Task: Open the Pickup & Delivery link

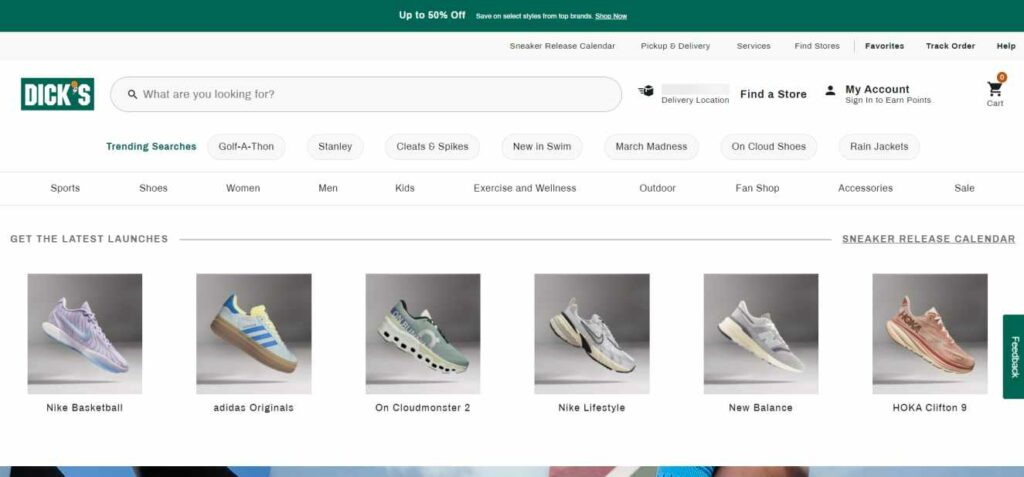Action: coord(675,46)
